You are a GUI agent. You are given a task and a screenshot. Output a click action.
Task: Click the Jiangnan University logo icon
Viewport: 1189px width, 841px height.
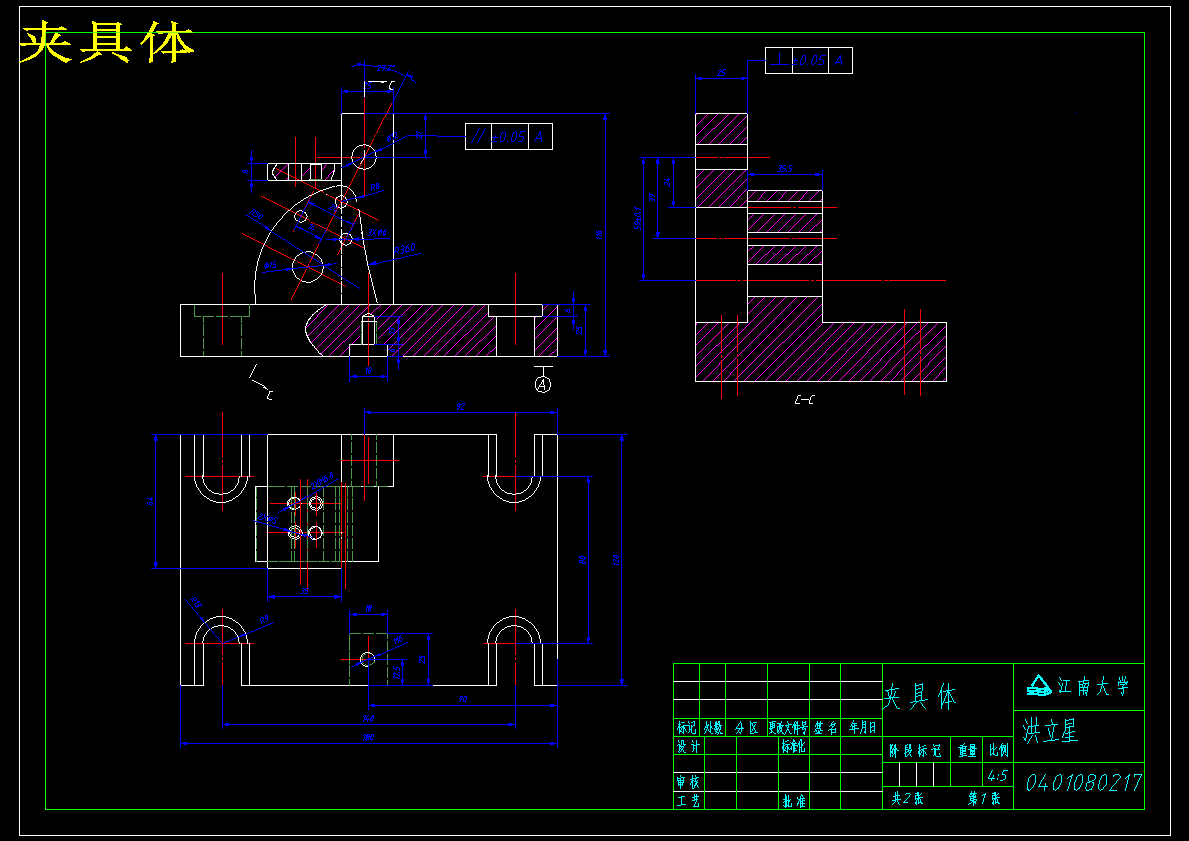tap(1038, 686)
